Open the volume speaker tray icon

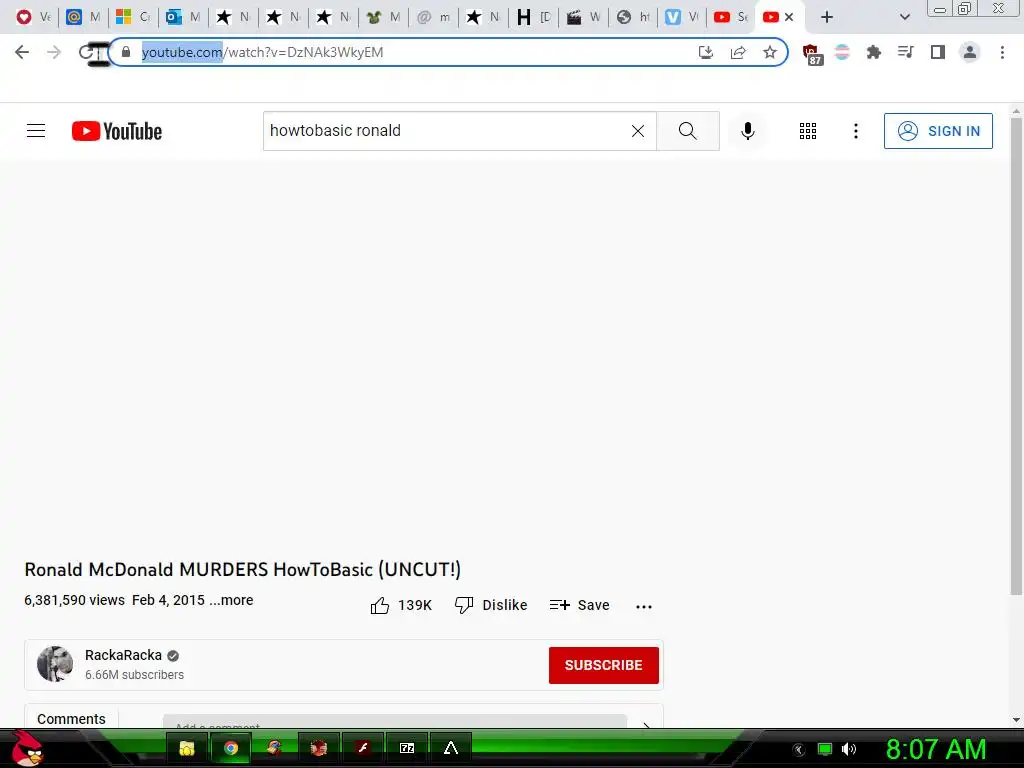[x=848, y=749]
